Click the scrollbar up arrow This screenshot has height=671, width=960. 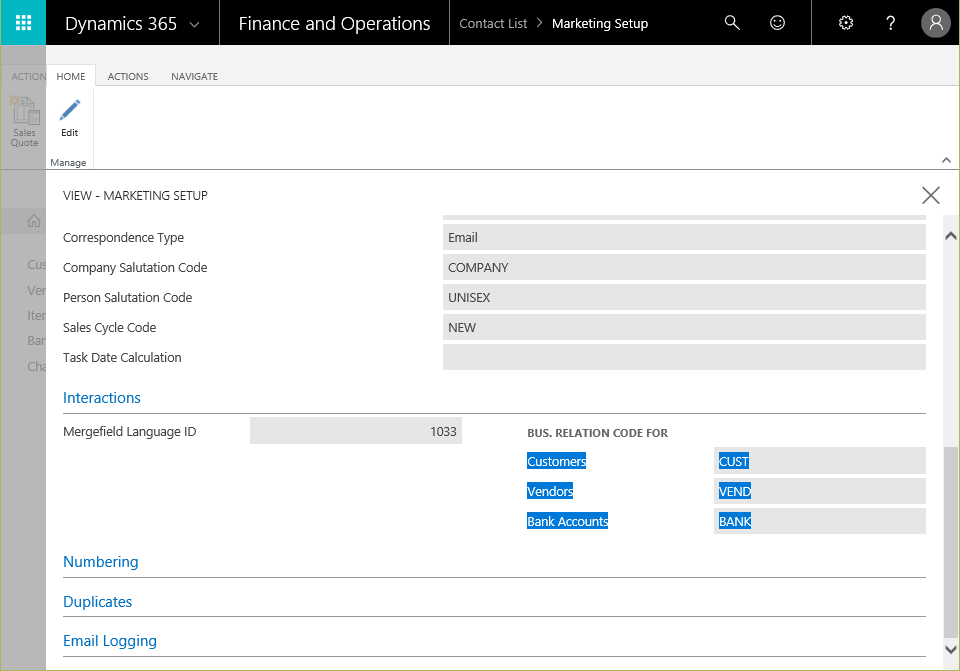point(950,236)
